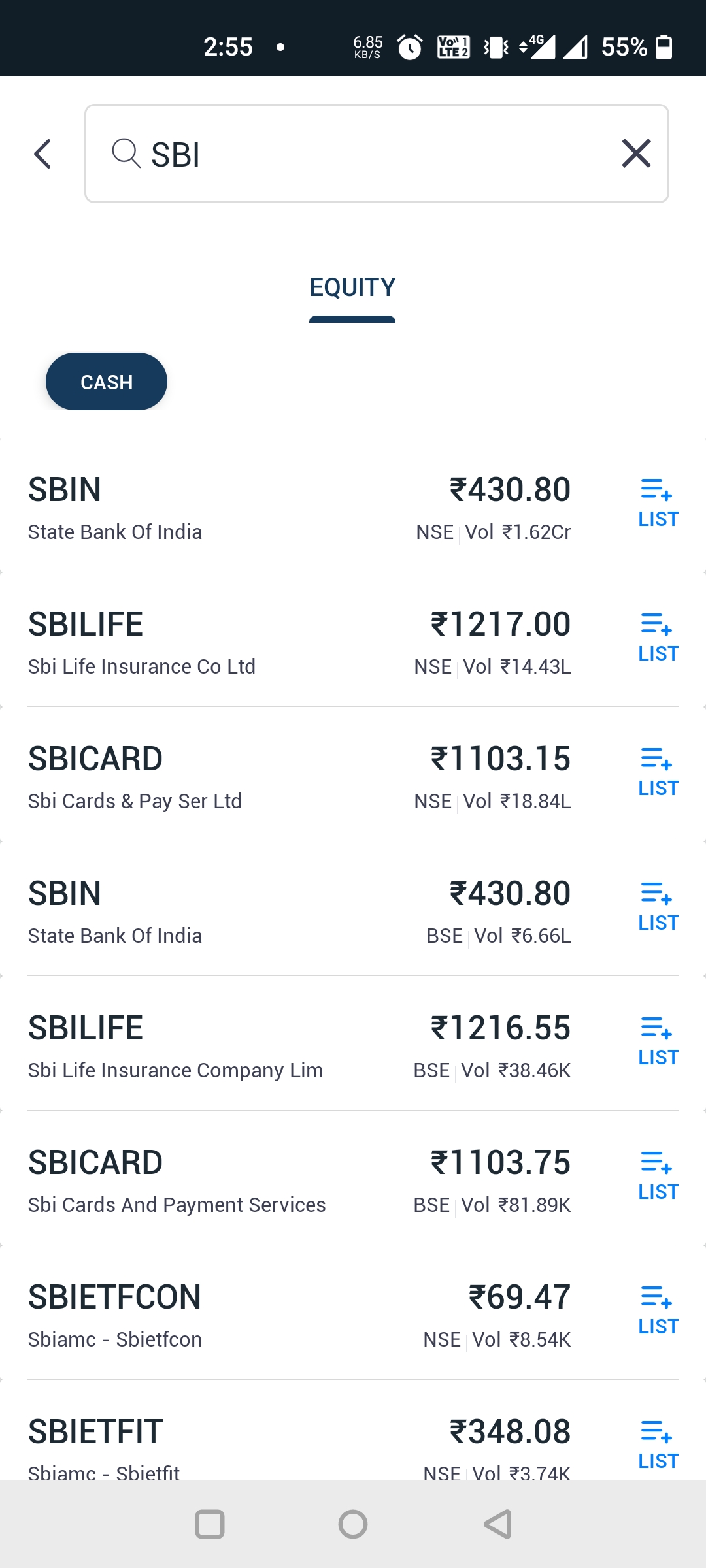Clear the SBI search text

tap(636, 154)
